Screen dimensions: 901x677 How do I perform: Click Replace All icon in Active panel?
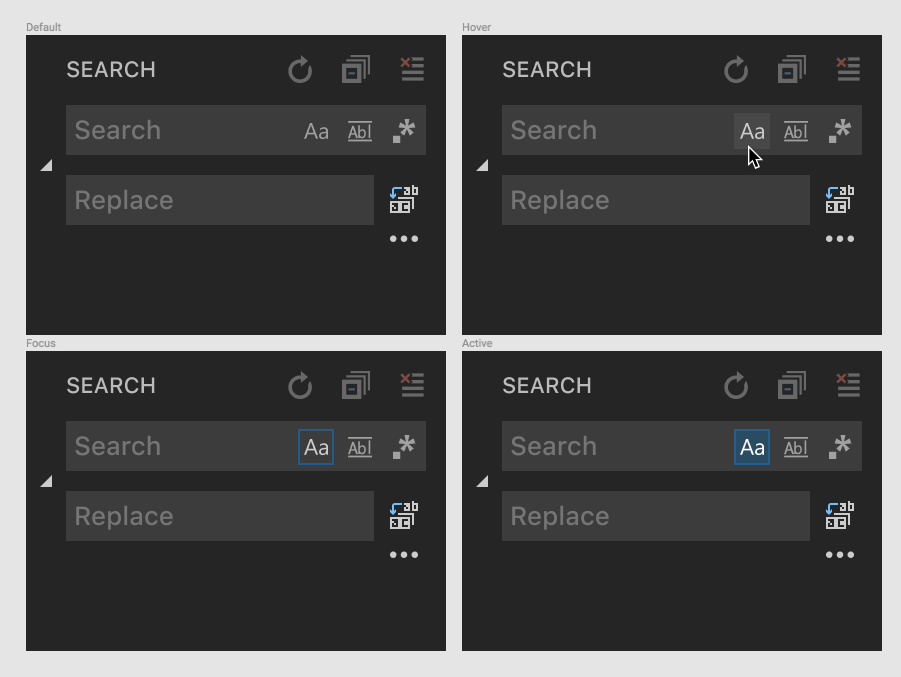pyautogui.click(x=840, y=516)
